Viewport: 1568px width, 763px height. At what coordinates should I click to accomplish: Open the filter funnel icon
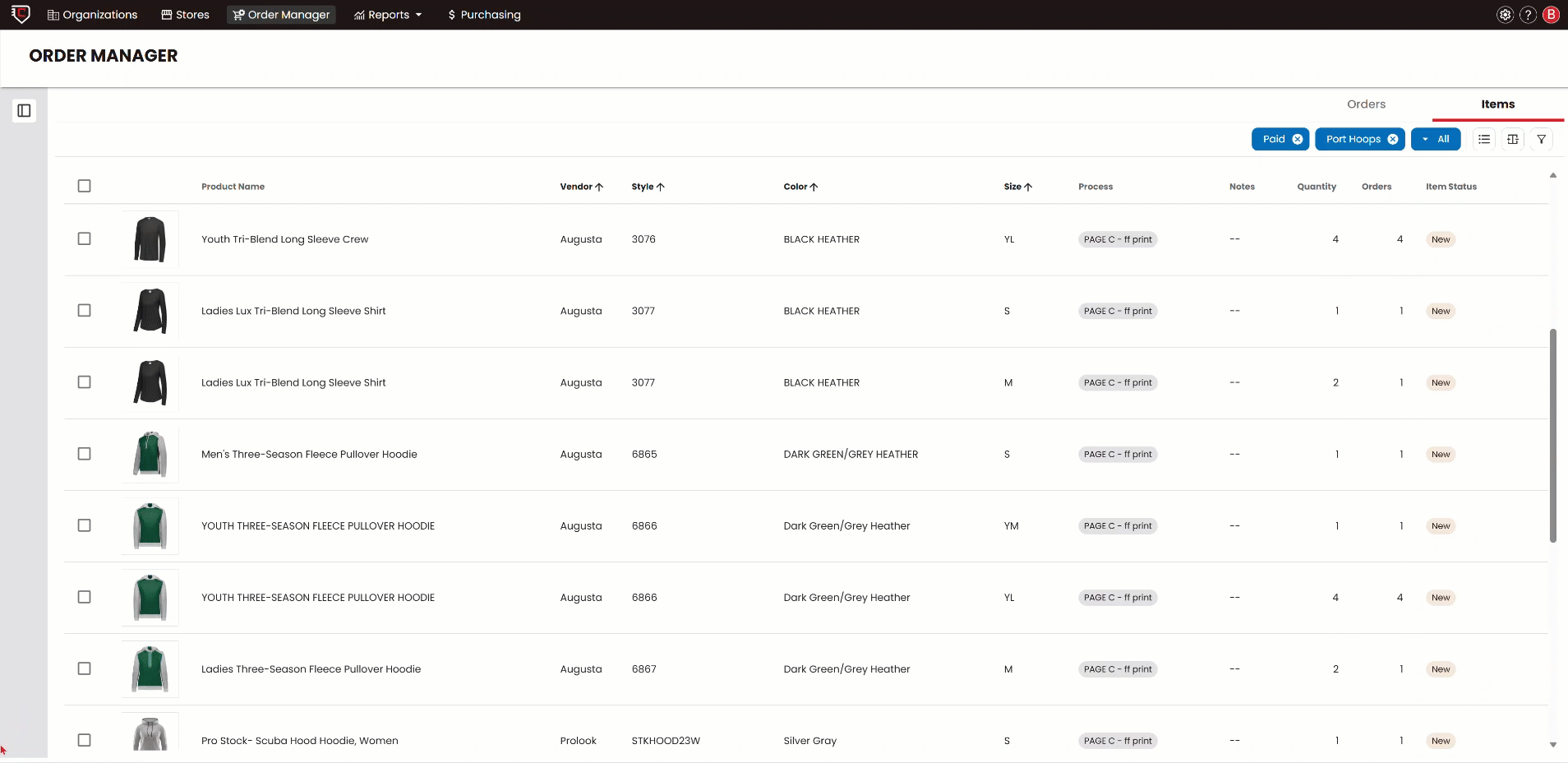tap(1541, 139)
